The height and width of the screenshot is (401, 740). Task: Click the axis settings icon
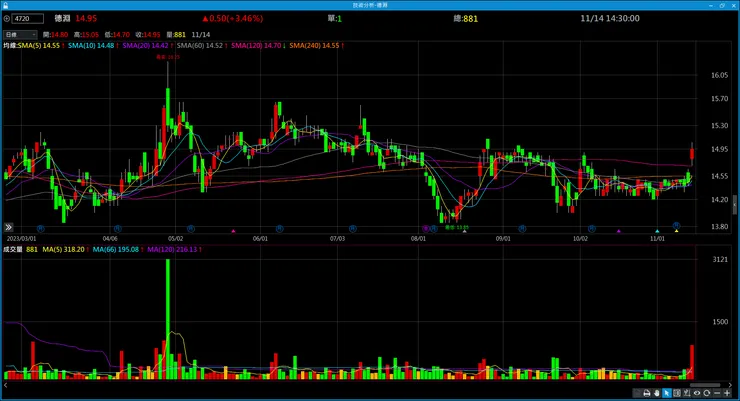(x=687, y=393)
